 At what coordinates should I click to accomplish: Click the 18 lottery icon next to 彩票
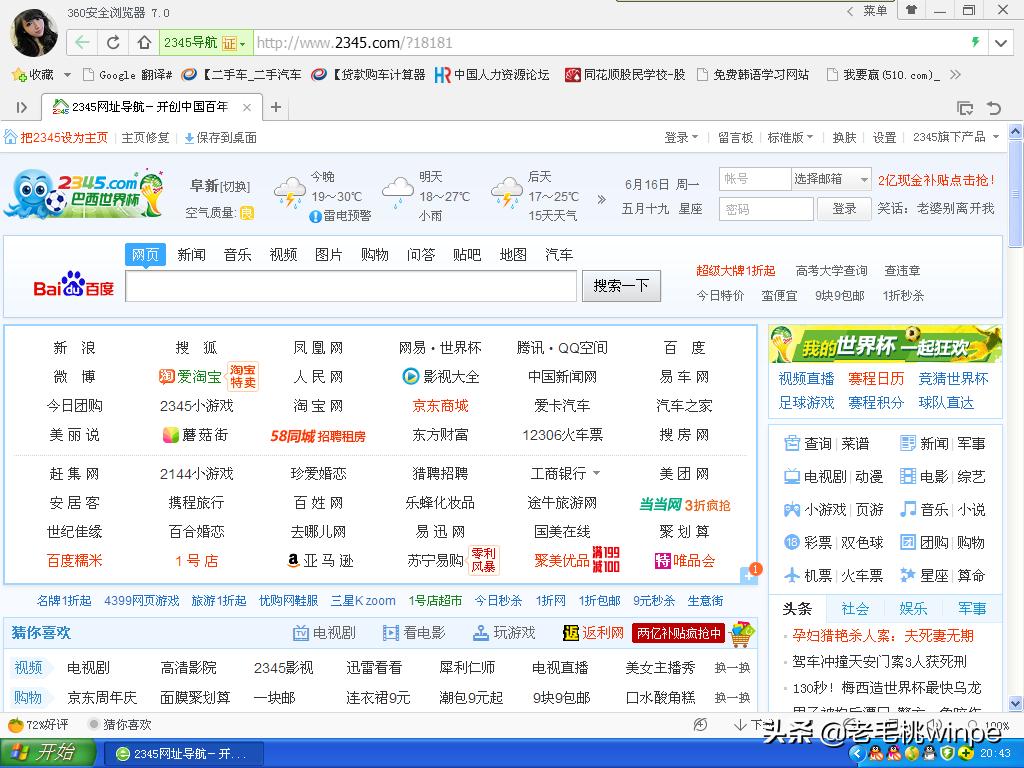(789, 540)
